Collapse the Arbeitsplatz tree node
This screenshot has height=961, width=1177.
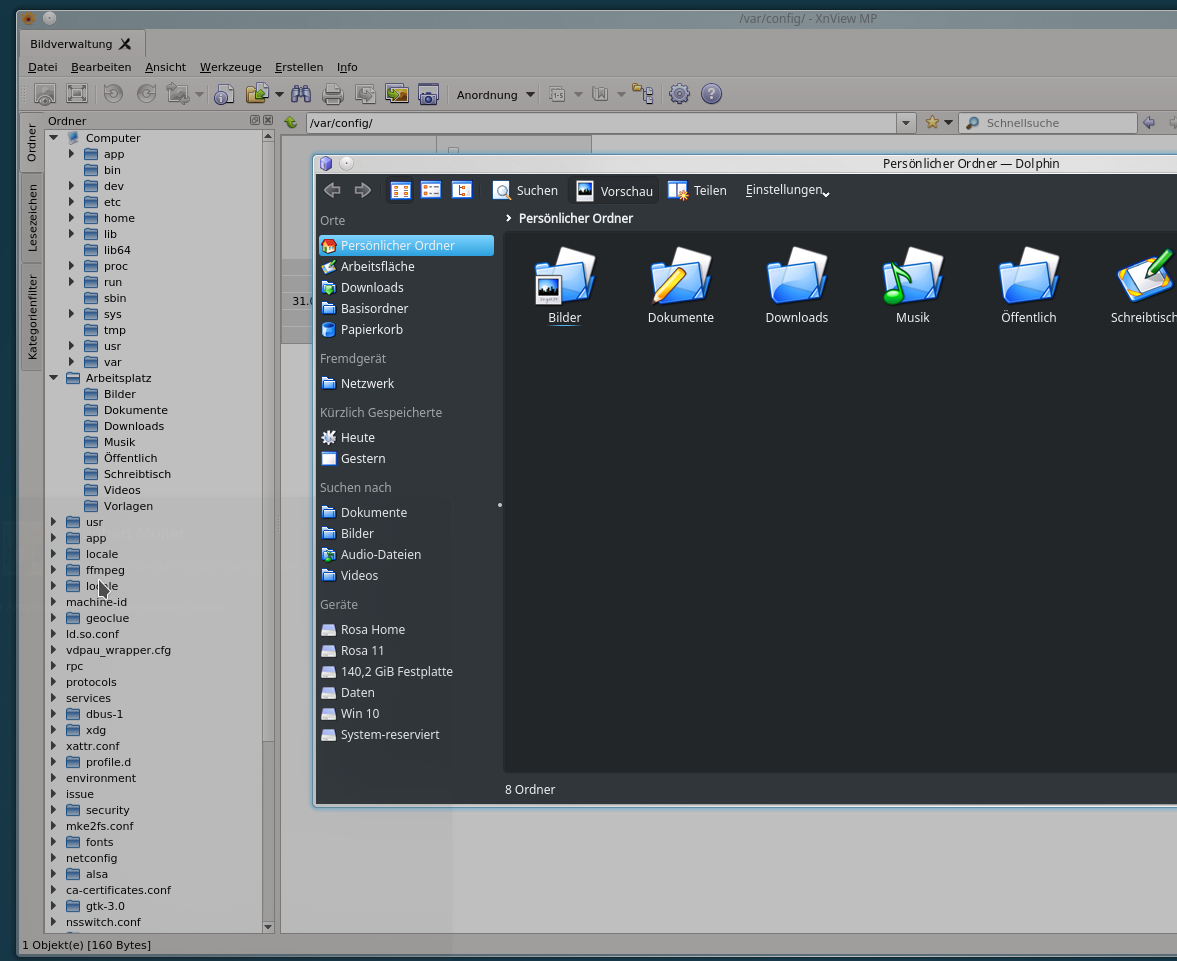[54, 378]
